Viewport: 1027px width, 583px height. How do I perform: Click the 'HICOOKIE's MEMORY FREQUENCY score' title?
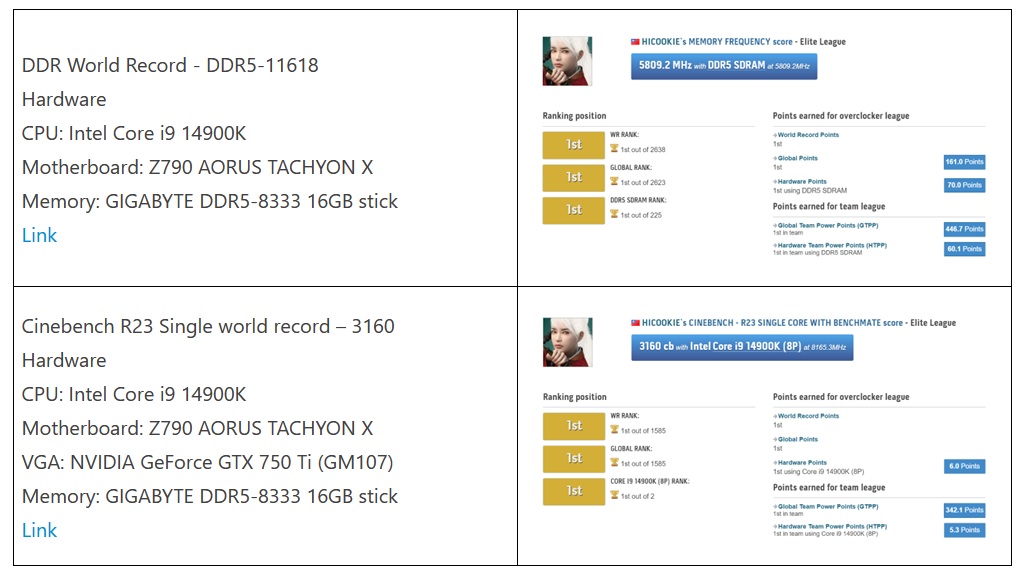coord(717,42)
